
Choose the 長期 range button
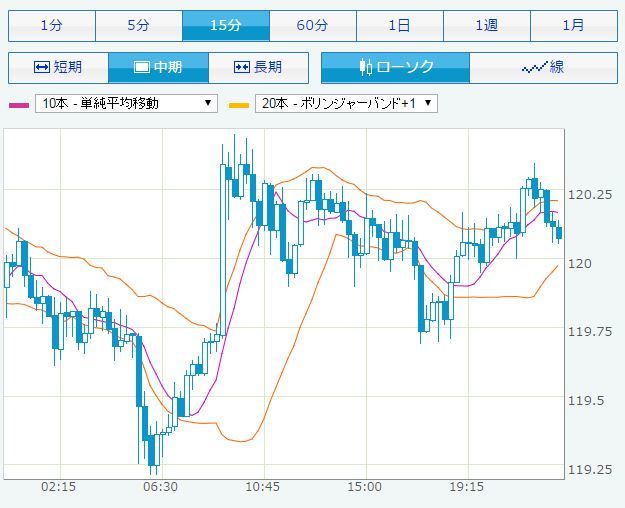pyautogui.click(x=258, y=67)
